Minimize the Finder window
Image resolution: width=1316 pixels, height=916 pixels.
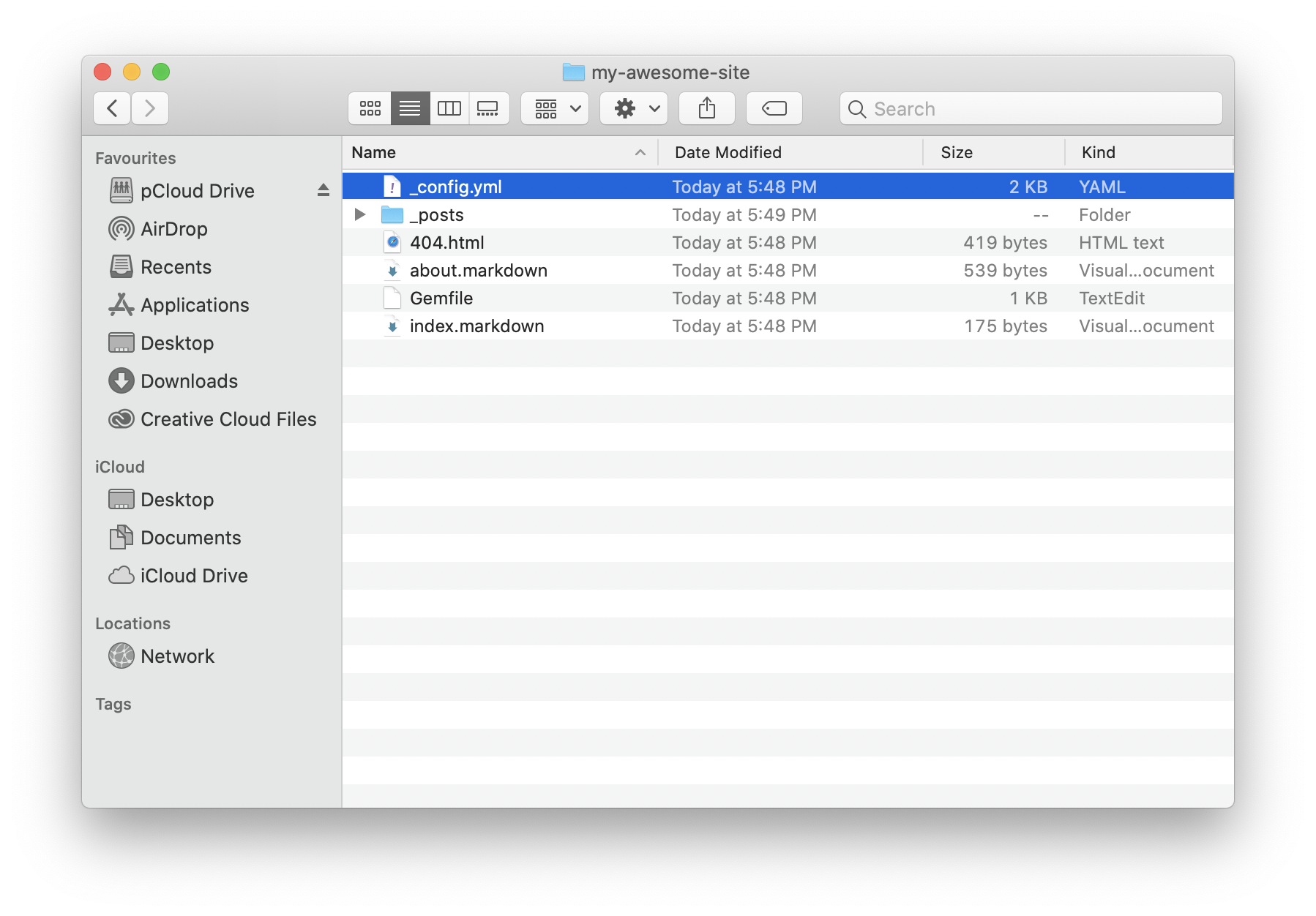tap(132, 72)
